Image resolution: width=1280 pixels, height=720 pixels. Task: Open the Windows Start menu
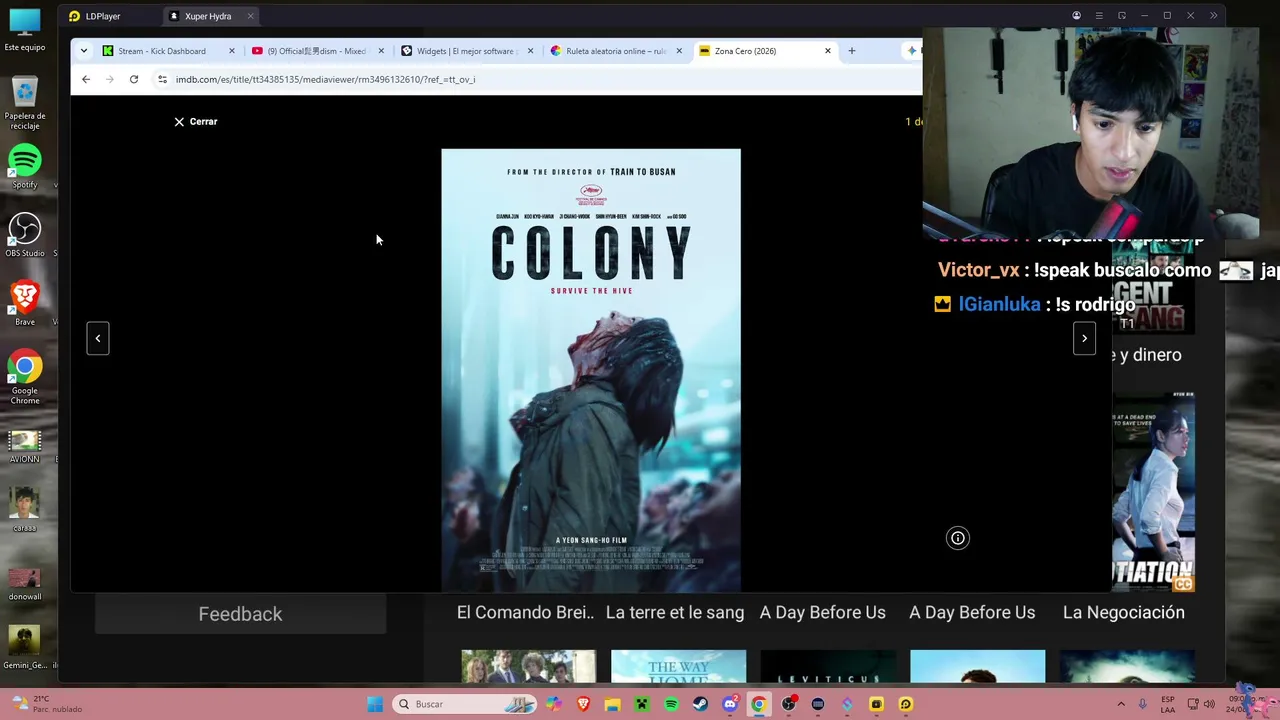point(375,704)
